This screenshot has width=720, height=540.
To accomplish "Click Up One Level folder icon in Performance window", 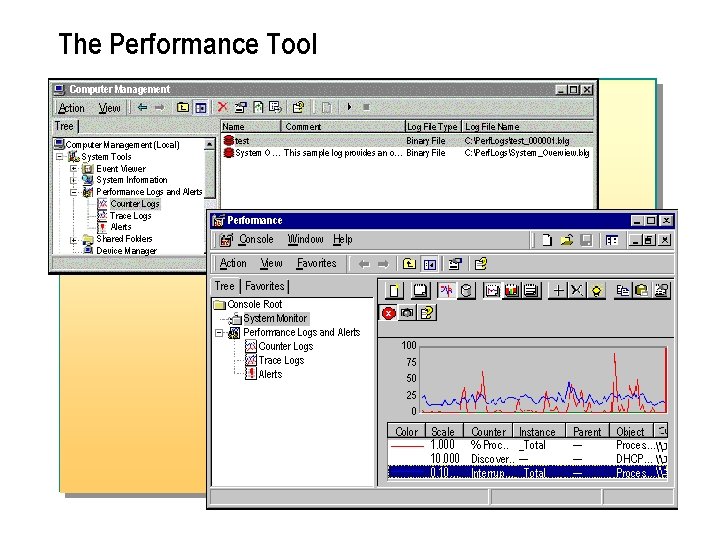I will click(409, 264).
